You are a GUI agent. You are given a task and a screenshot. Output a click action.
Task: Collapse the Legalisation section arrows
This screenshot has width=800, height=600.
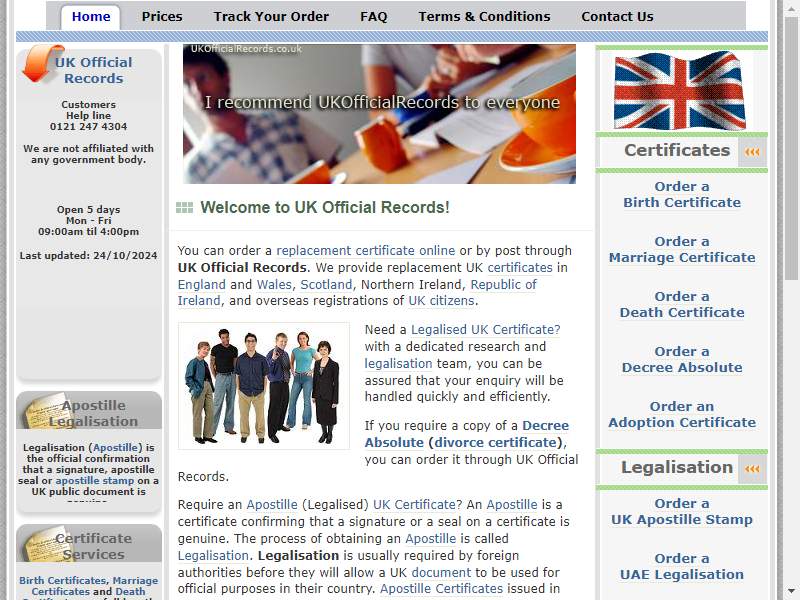(x=752, y=468)
